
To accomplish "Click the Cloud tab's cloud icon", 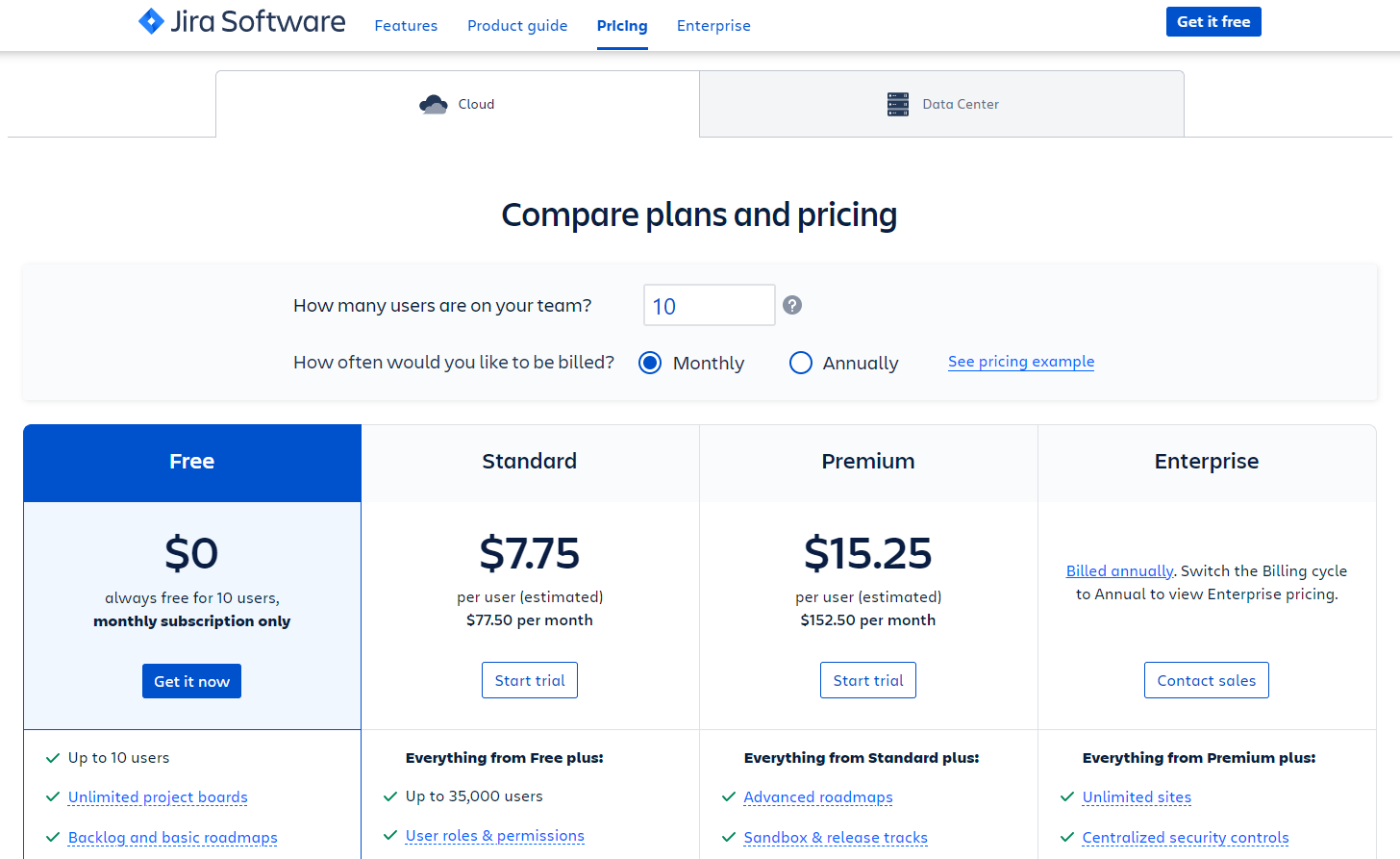I will coord(434,104).
